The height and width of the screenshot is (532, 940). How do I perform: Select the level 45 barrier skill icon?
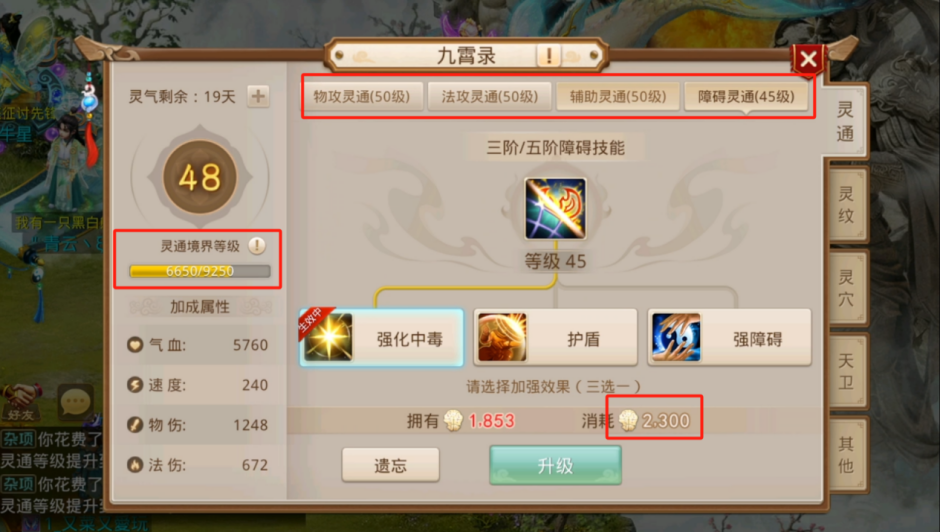pos(555,209)
